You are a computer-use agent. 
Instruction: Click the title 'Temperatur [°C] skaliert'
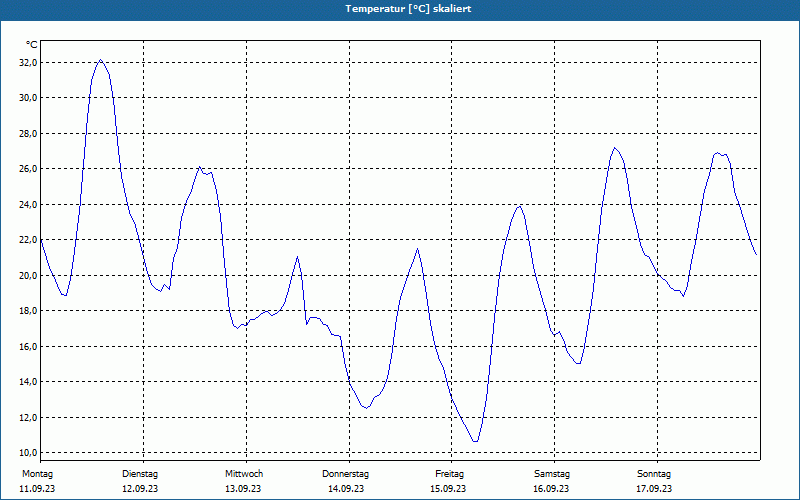click(408, 9)
